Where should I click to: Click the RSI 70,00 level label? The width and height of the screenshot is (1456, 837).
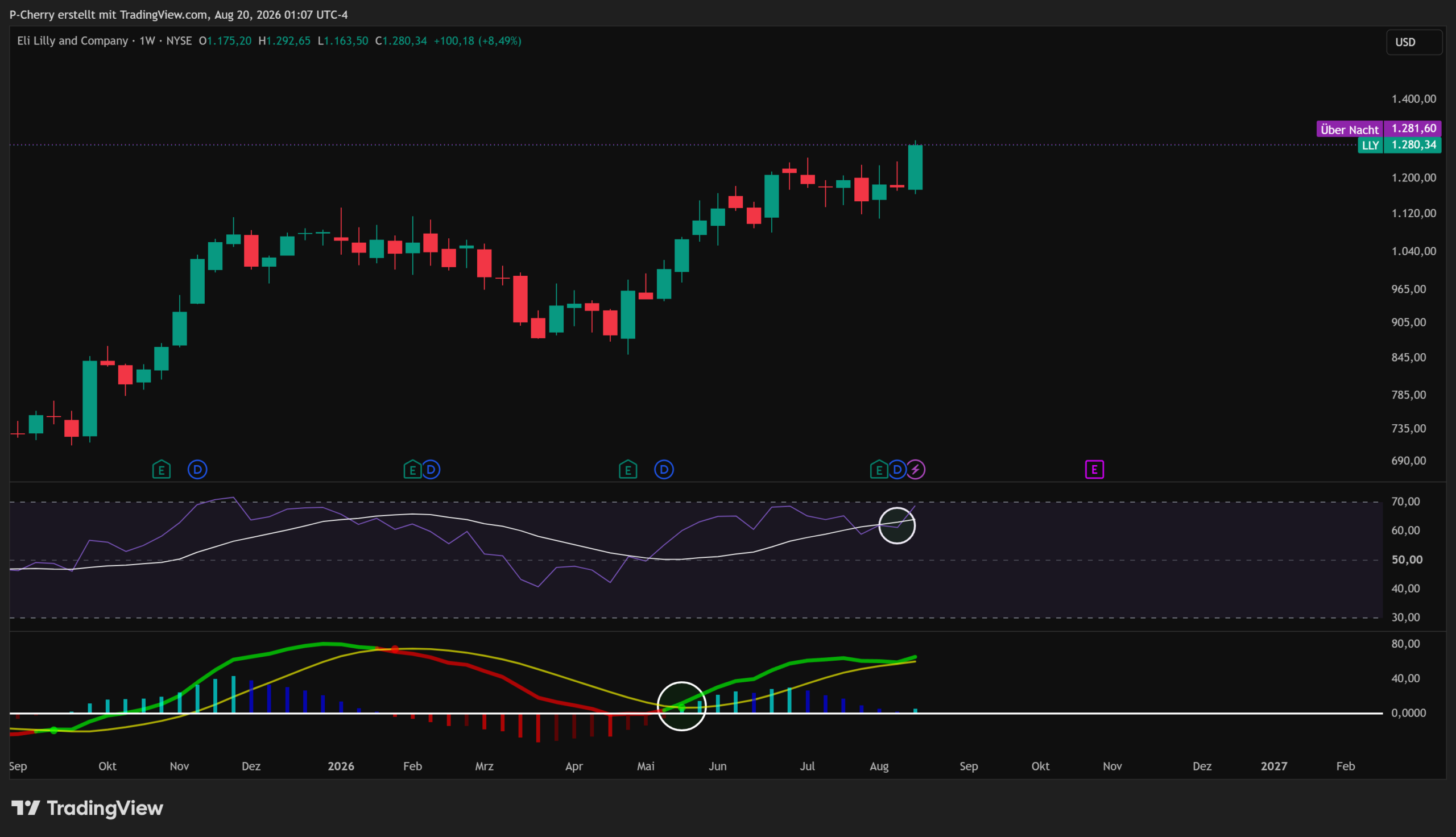point(1405,502)
